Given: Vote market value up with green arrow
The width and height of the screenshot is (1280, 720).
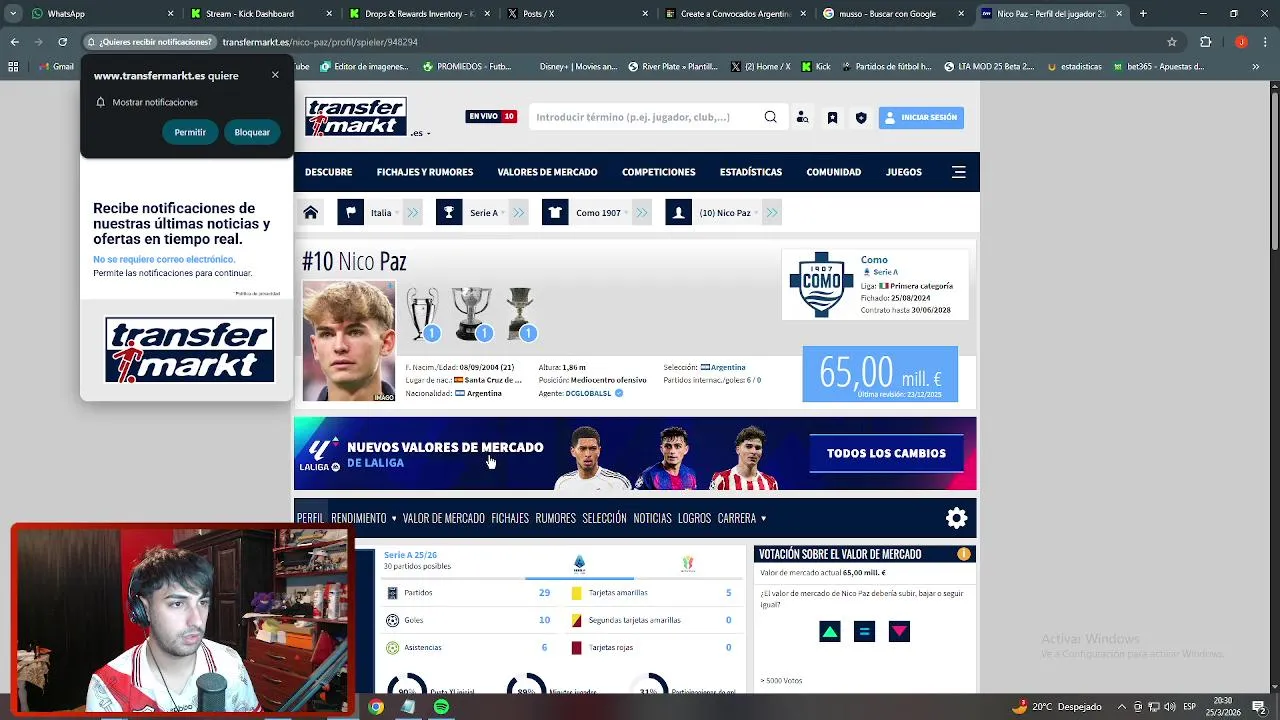Looking at the screenshot, I should coord(830,632).
